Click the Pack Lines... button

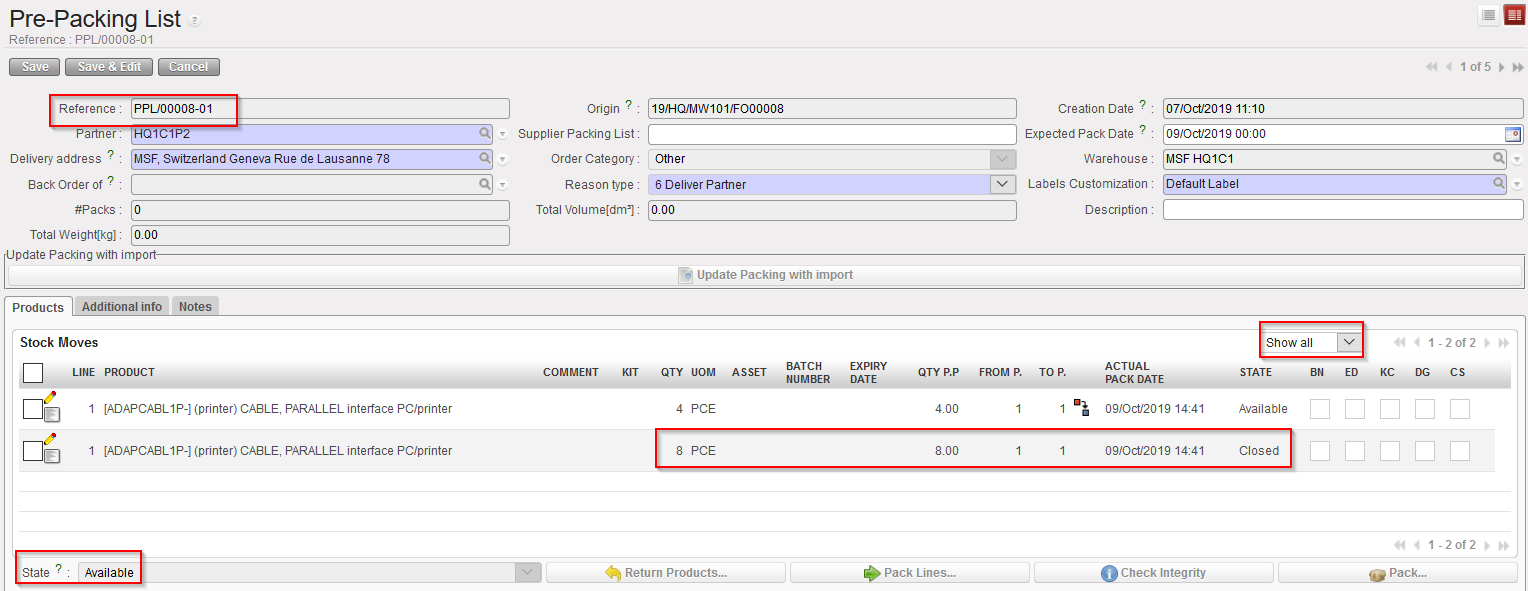pyautogui.click(x=909, y=573)
